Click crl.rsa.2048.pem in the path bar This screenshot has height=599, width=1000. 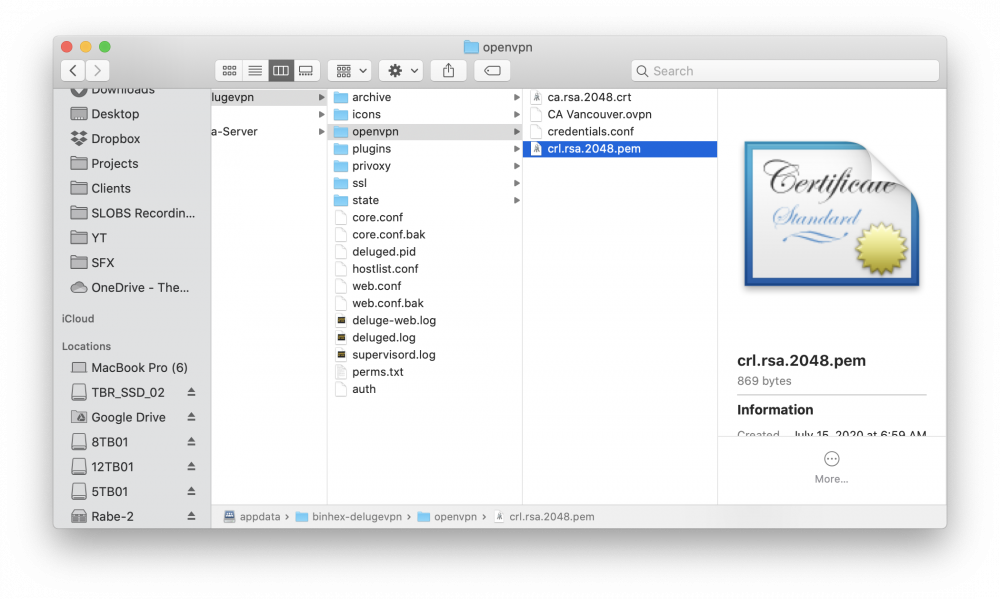[x=545, y=517]
